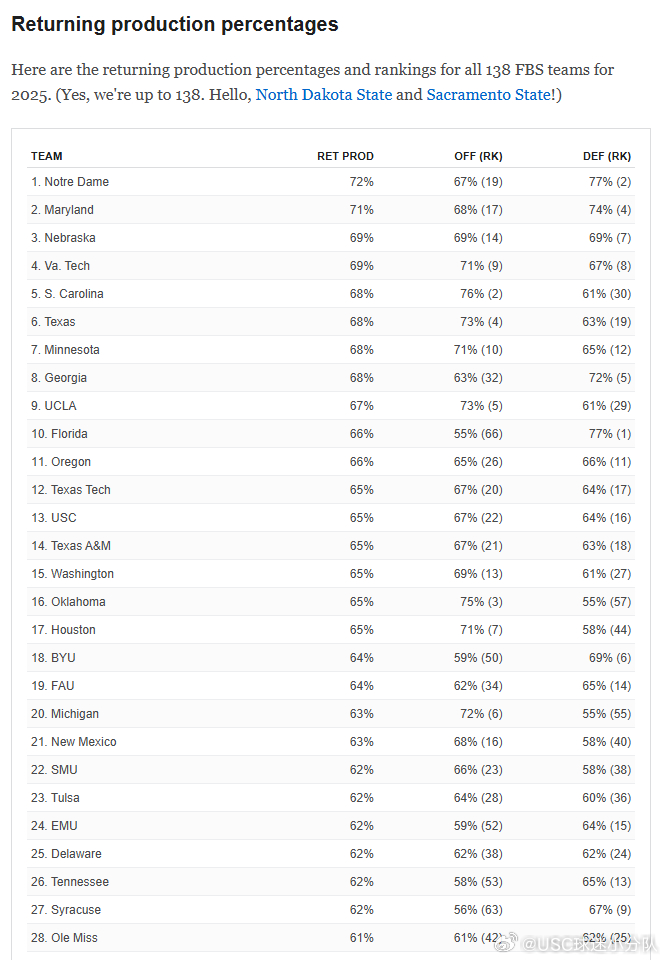Select the Notre Dame row
This screenshot has width=665, height=960.
tap(331, 182)
